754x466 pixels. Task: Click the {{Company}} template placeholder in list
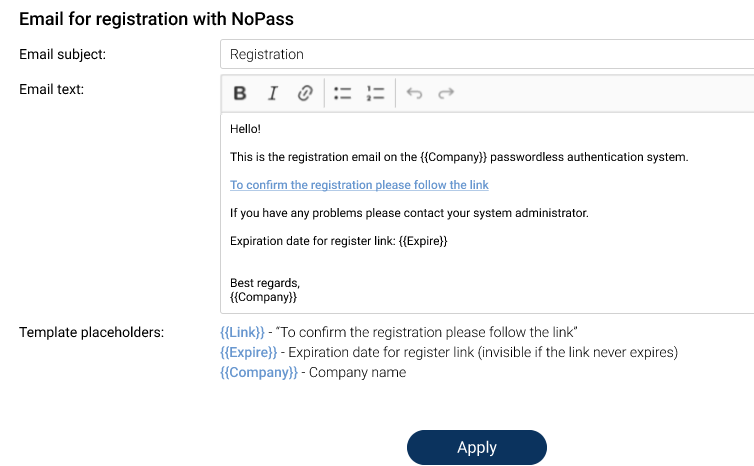click(x=258, y=372)
